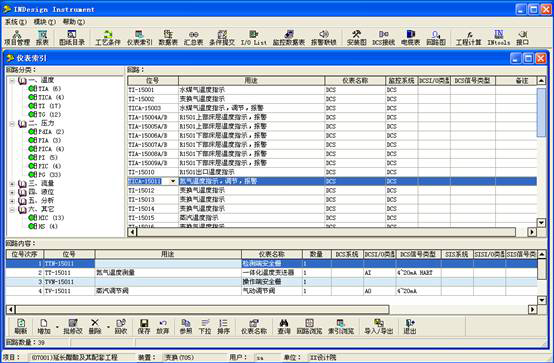Collapse the 六、其它 tree node
The height and width of the screenshot is (363, 554).
12,210
